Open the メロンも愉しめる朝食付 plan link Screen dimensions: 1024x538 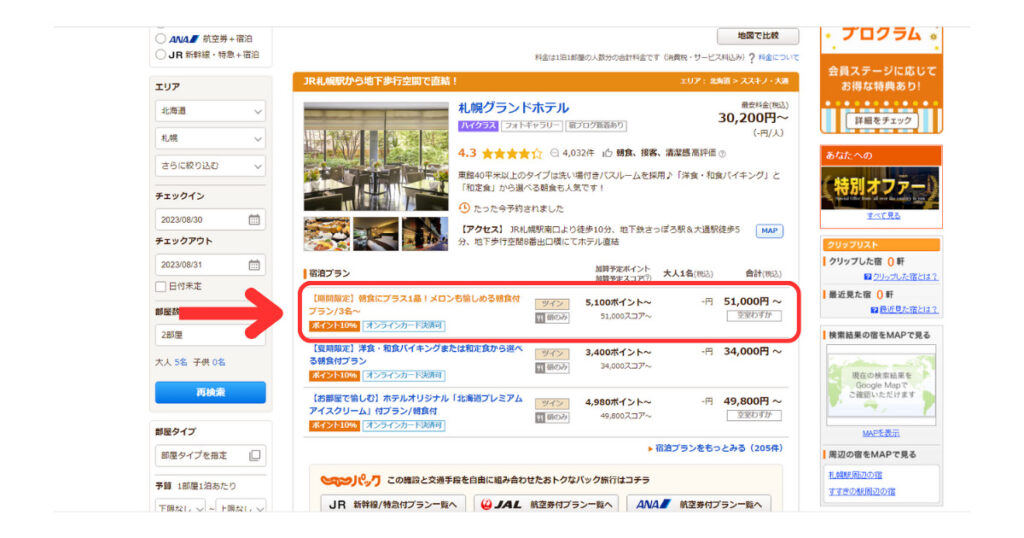(415, 304)
